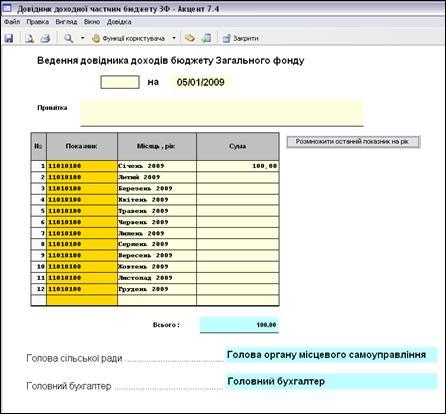Select indicator cell 11010100 in row 12

coord(82,289)
